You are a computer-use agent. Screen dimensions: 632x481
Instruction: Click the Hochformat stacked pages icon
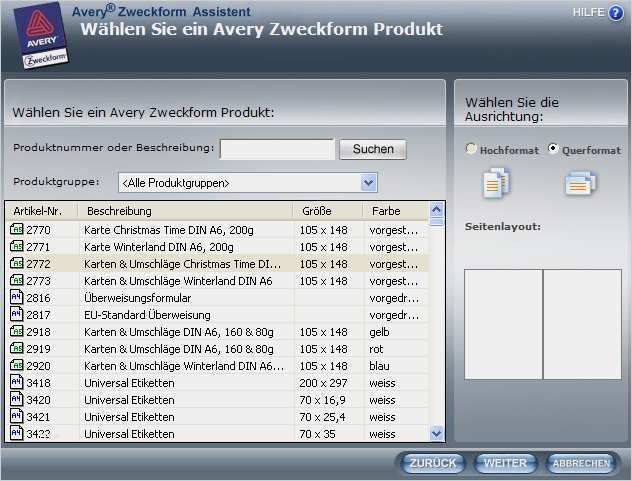click(x=496, y=183)
